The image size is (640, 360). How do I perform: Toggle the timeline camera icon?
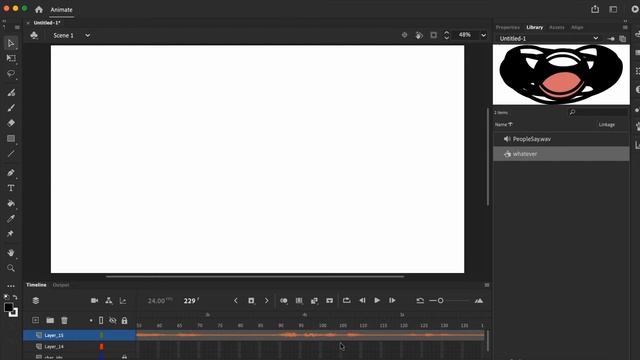(94, 301)
